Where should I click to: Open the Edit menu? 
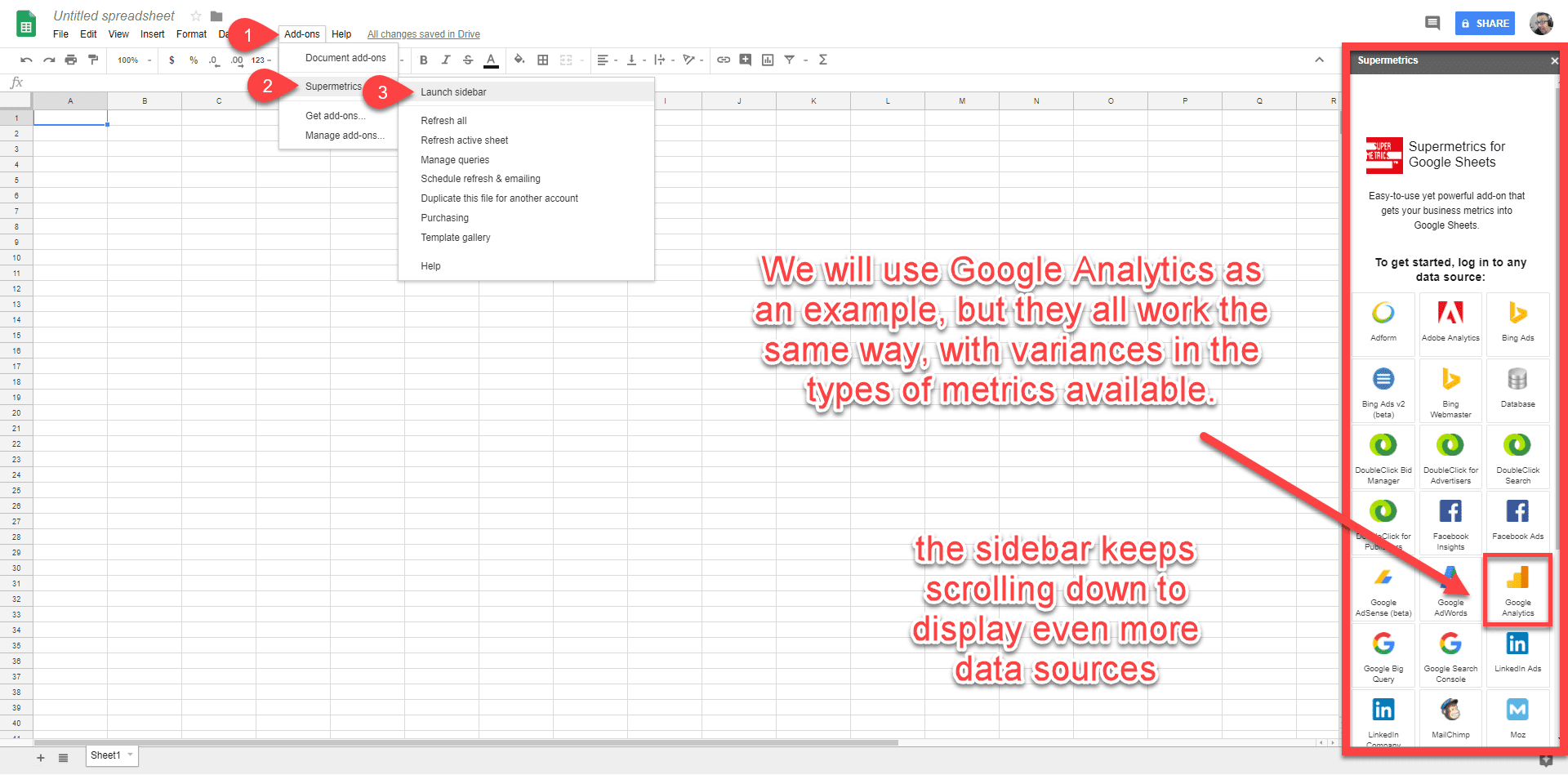click(88, 34)
